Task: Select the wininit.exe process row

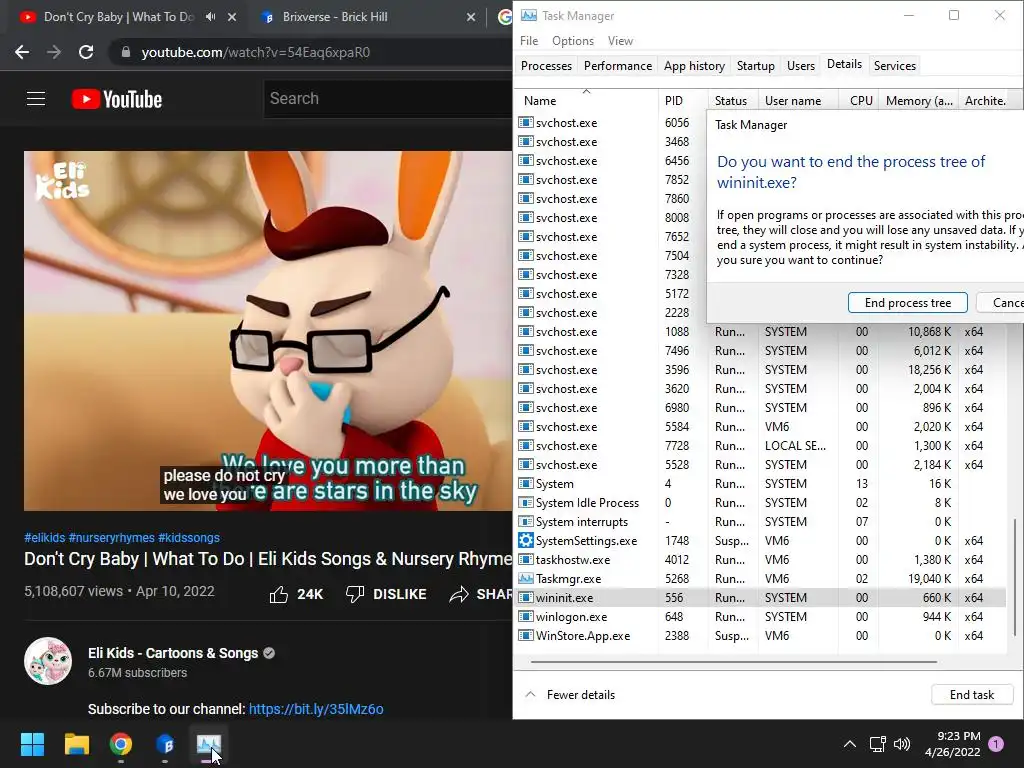Action: click(761, 598)
